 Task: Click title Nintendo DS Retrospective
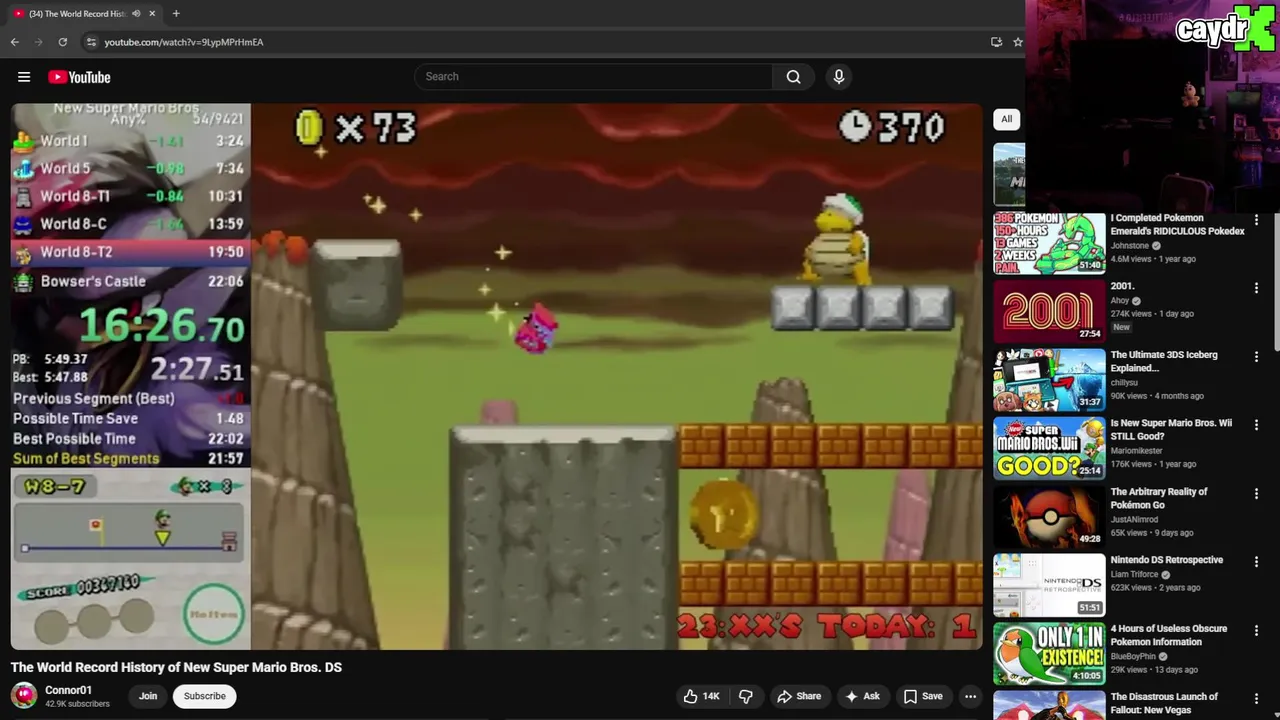click(x=1167, y=560)
